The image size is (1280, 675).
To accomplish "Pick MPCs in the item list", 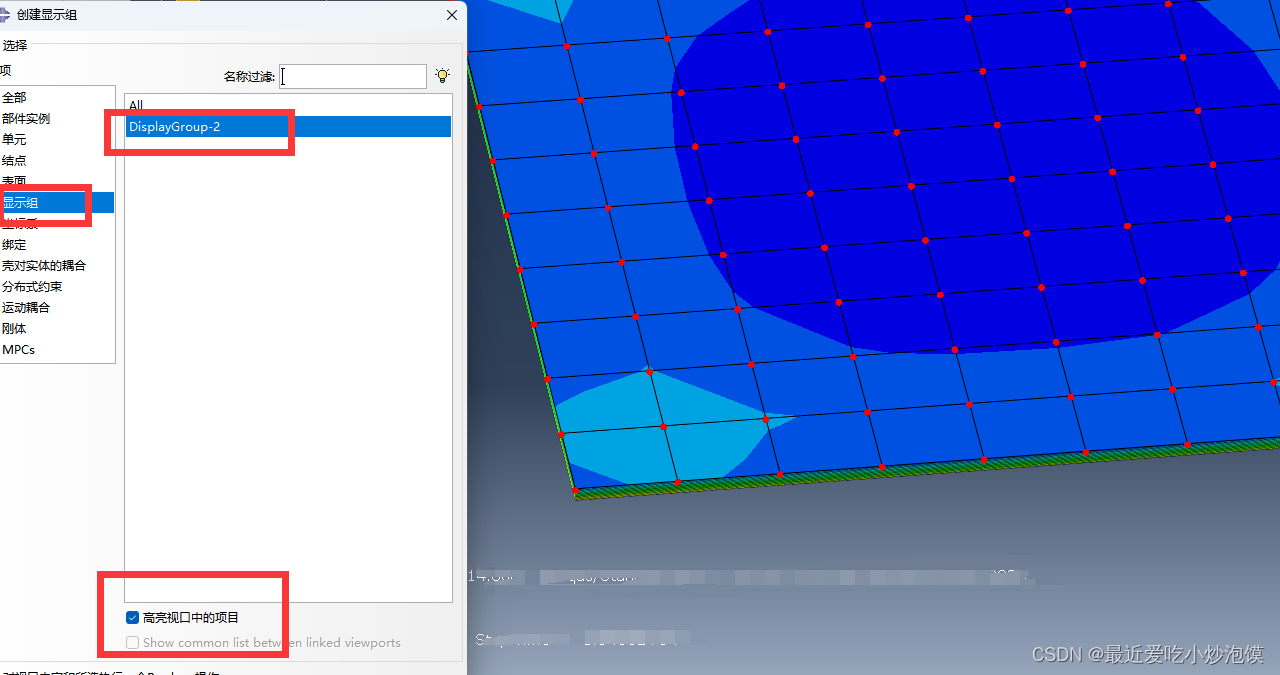I will 18,350.
